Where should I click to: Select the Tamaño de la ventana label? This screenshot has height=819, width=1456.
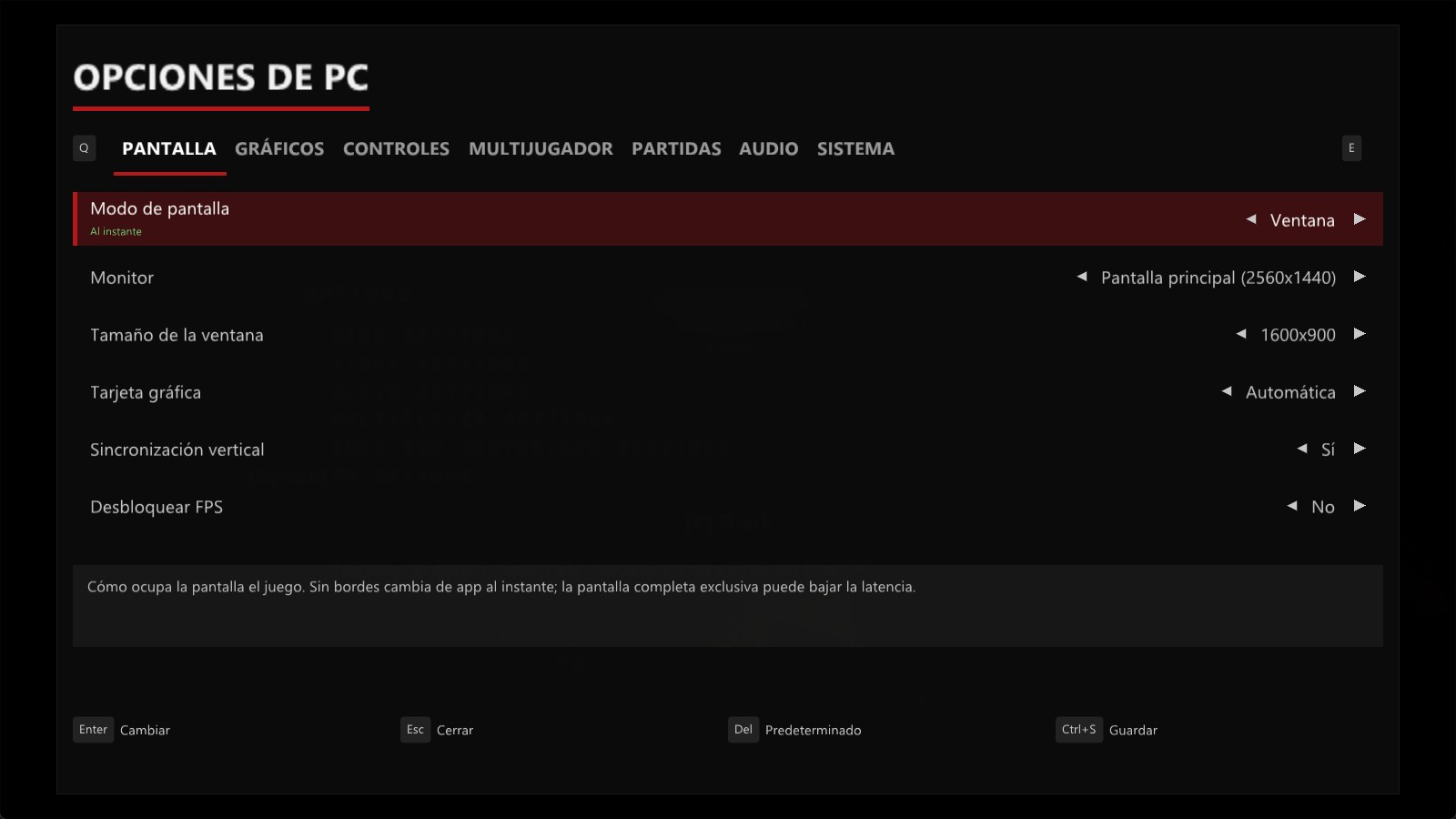177,335
